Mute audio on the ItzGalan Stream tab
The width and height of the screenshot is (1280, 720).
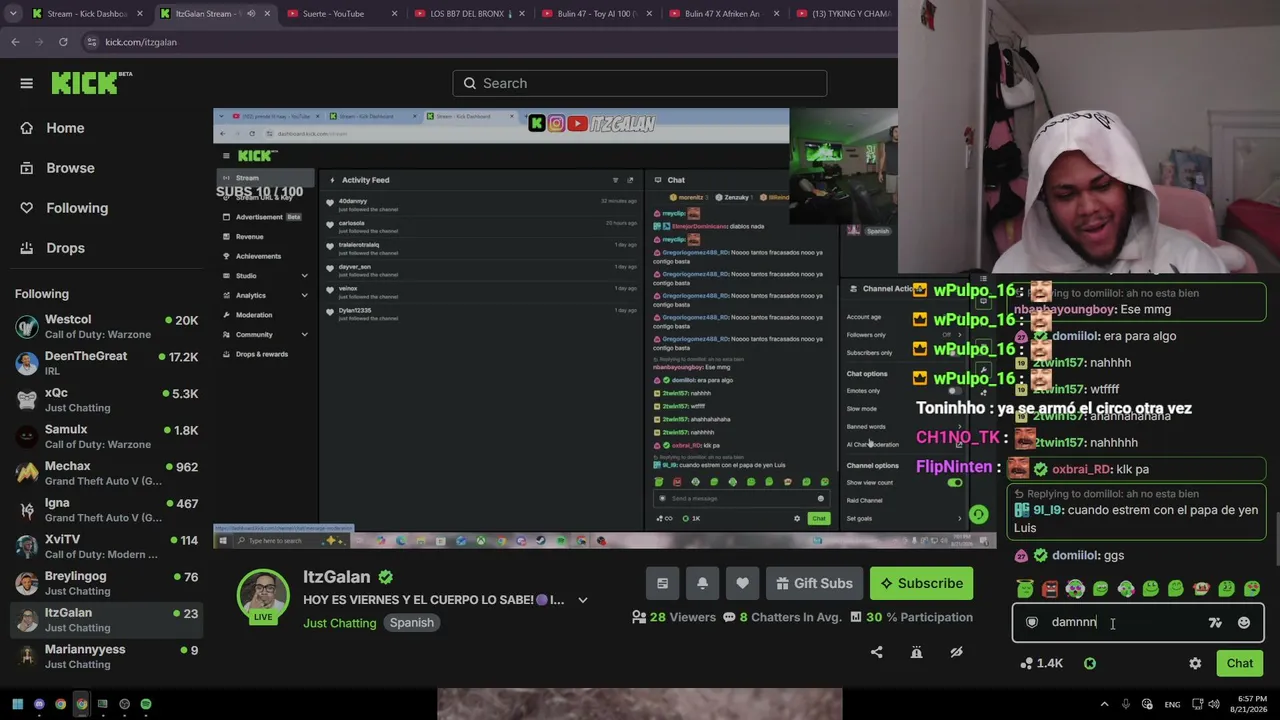(251, 14)
